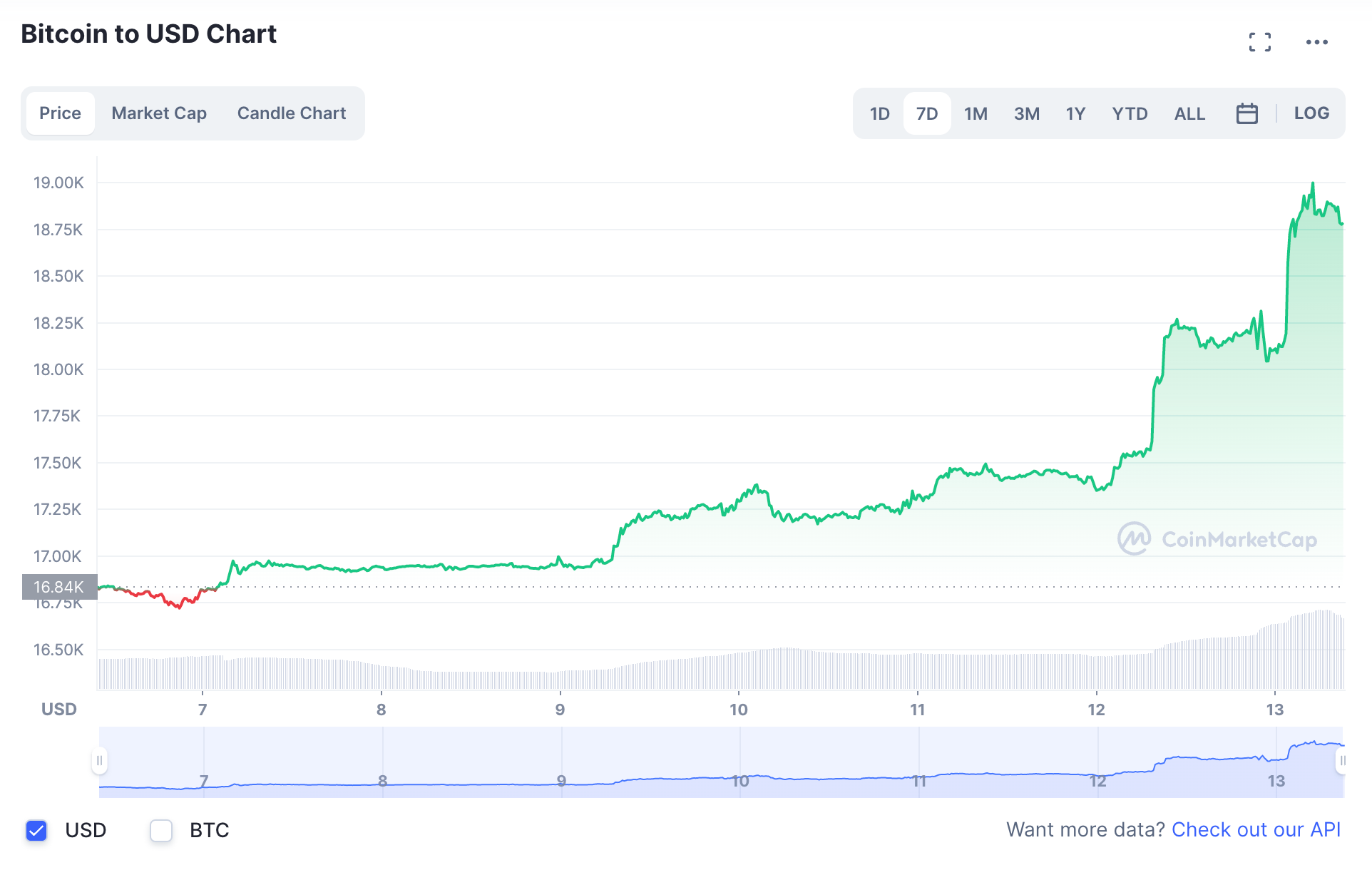Open the calendar date range picker

(x=1246, y=113)
